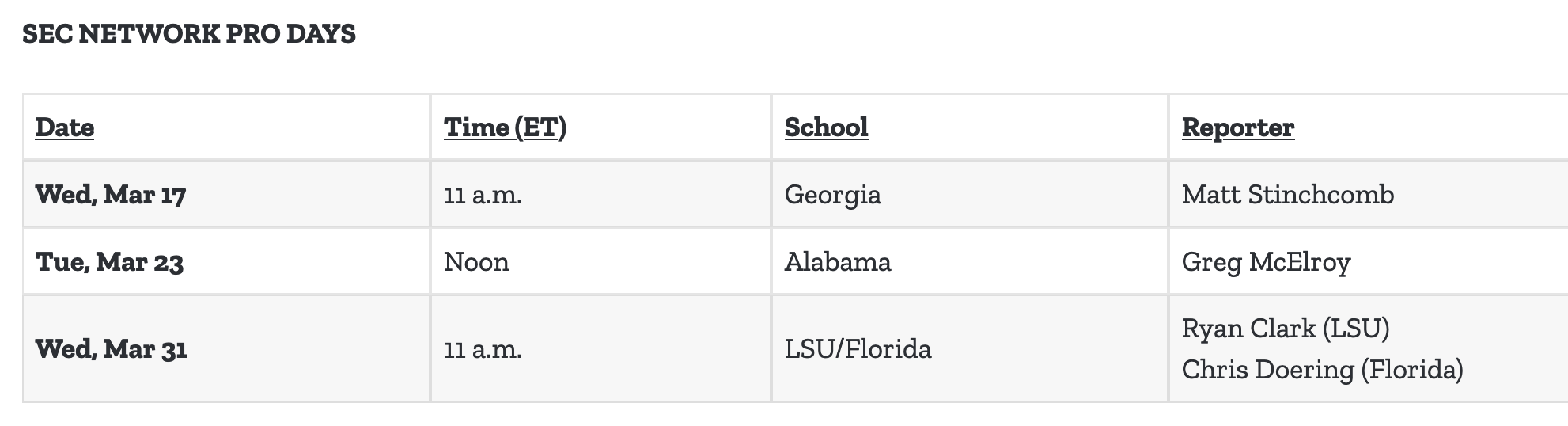1568x426 pixels.
Task: Select the Ryan Clark (LSU) reporter line
Action: pyautogui.click(x=1285, y=329)
